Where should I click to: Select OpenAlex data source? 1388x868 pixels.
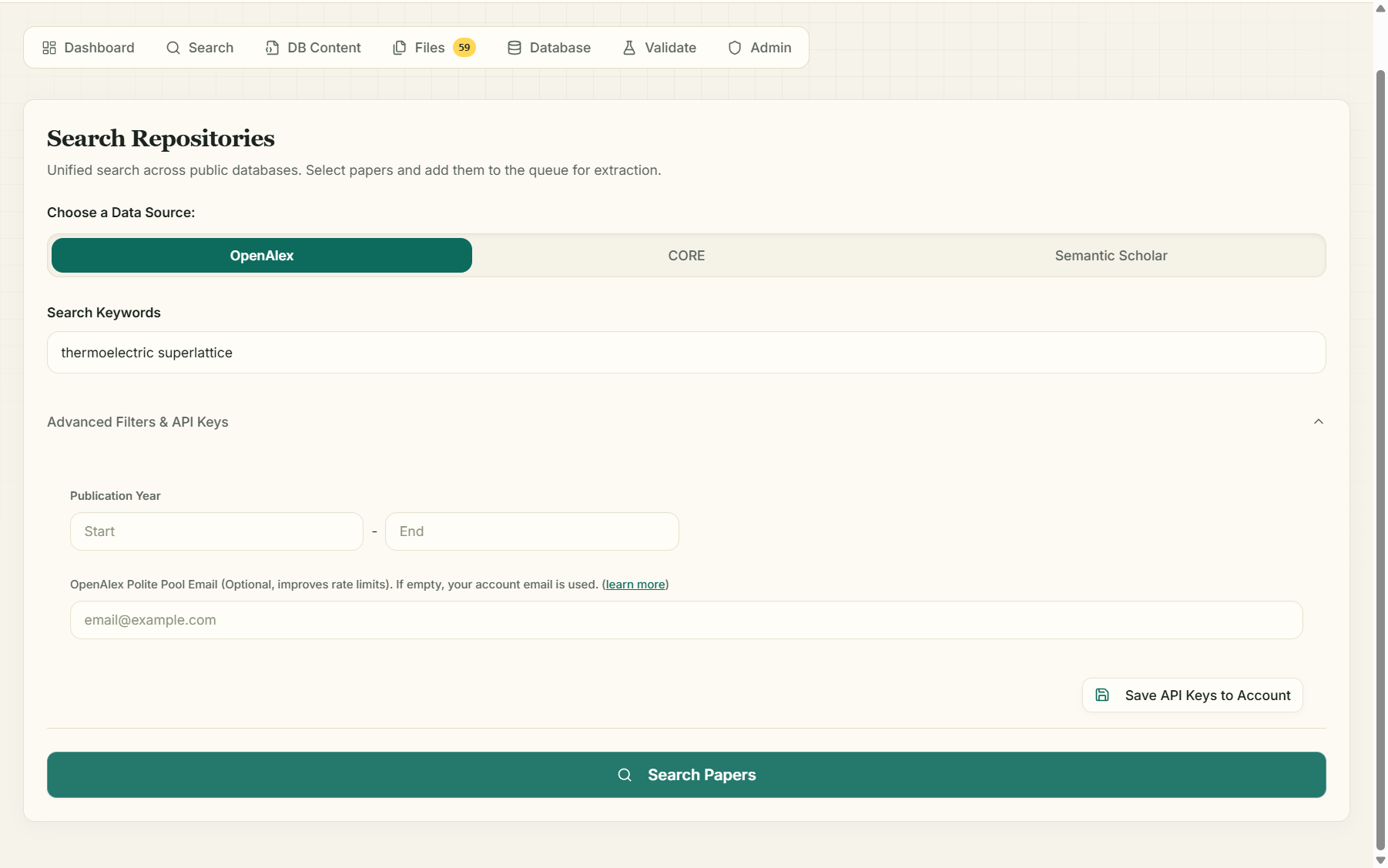pos(262,256)
